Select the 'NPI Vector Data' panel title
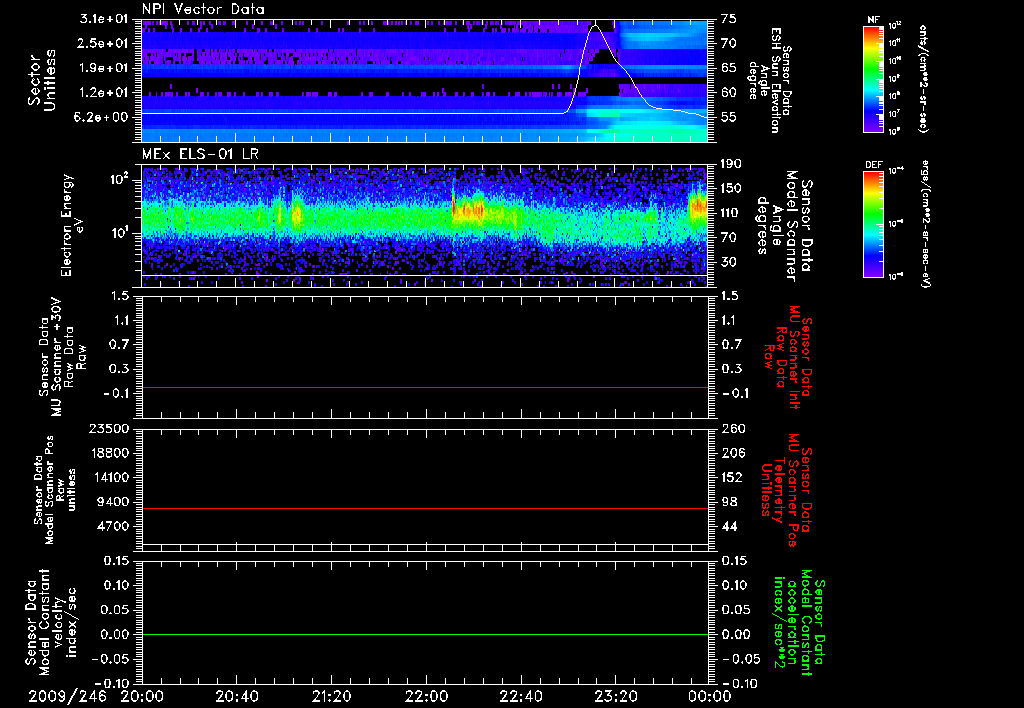Viewport: 1024px width, 708px height. point(203,9)
